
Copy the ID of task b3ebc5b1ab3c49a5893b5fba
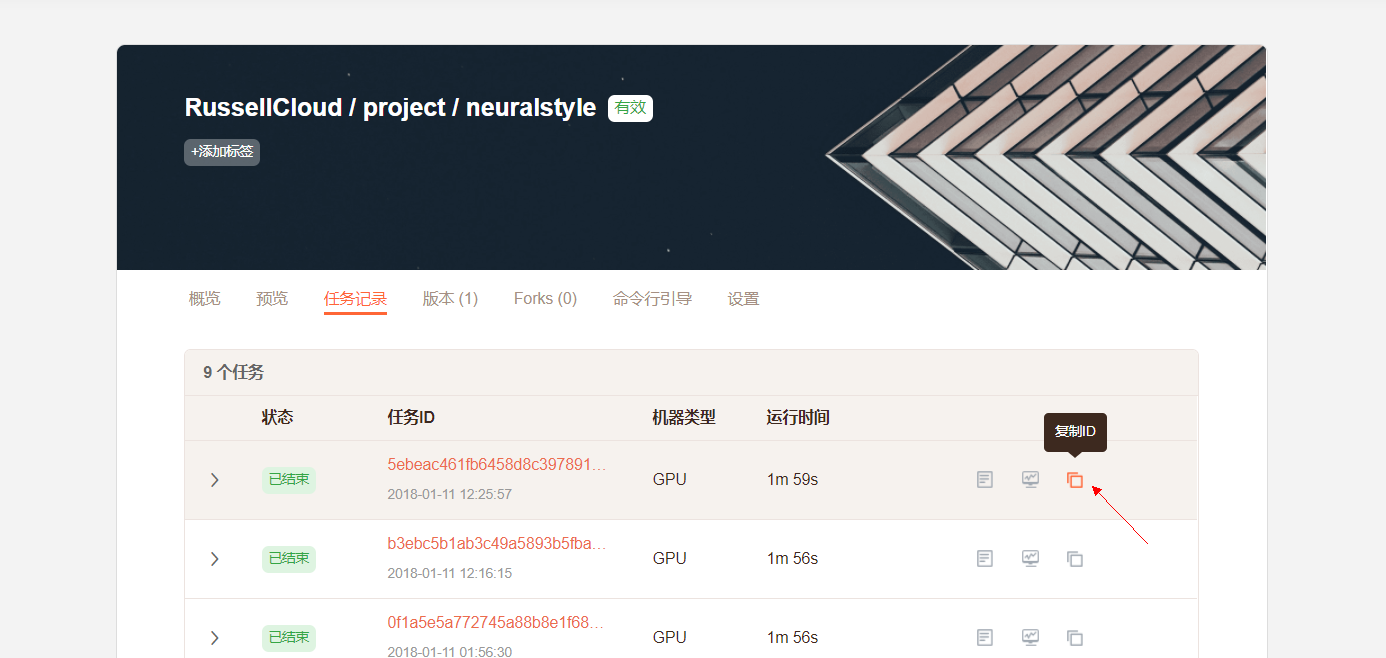pyautogui.click(x=1075, y=559)
